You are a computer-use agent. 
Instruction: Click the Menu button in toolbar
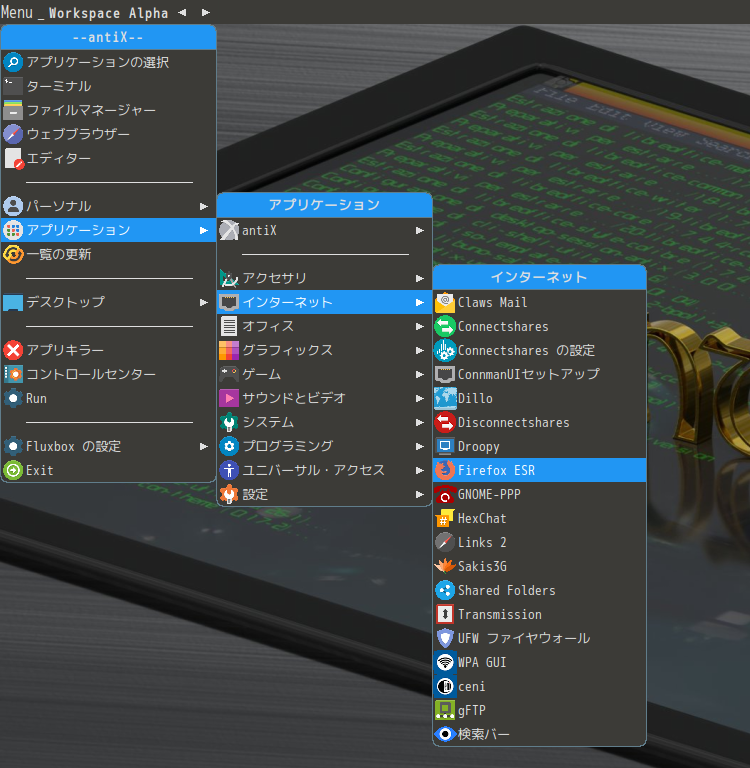pos(17,12)
